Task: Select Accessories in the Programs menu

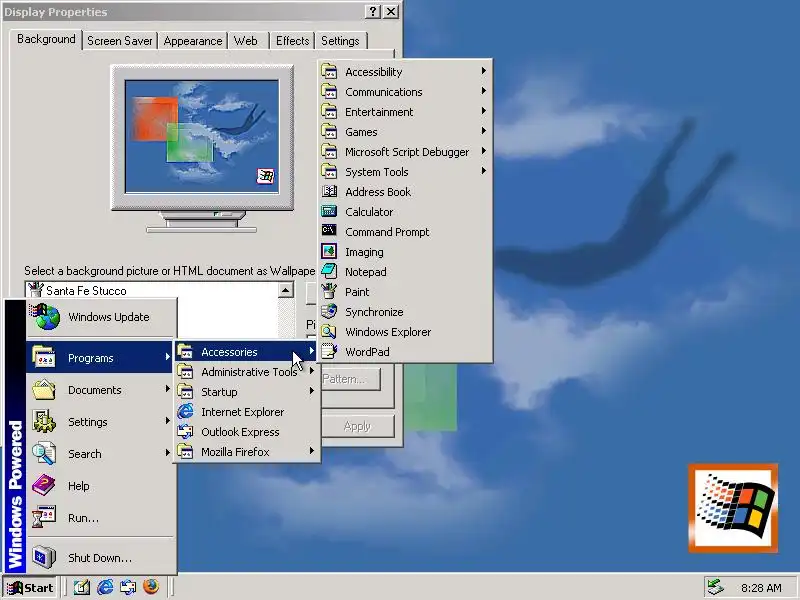Action: click(x=247, y=352)
